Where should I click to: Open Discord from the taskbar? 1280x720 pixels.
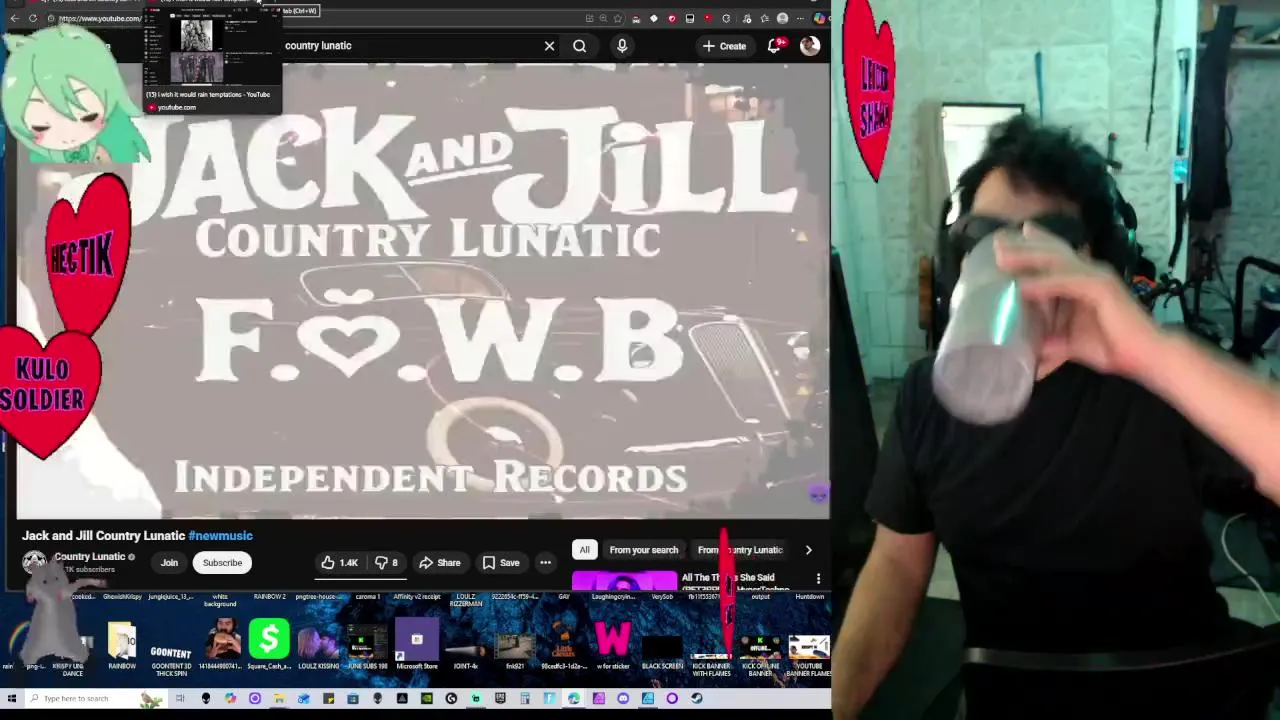622,698
